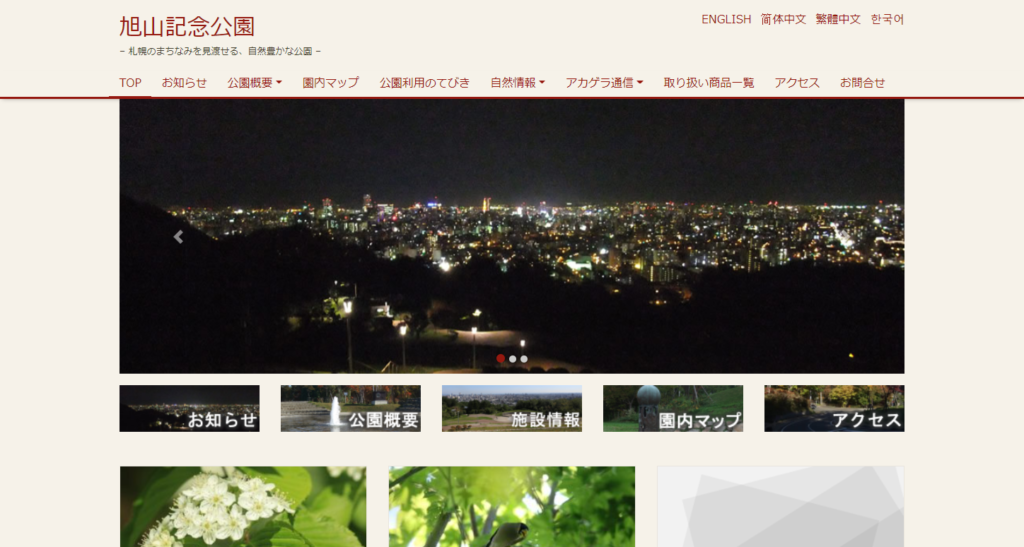Open the 園内マップ thumbnail banner
This screenshot has height=547, width=1024.
coord(673,409)
